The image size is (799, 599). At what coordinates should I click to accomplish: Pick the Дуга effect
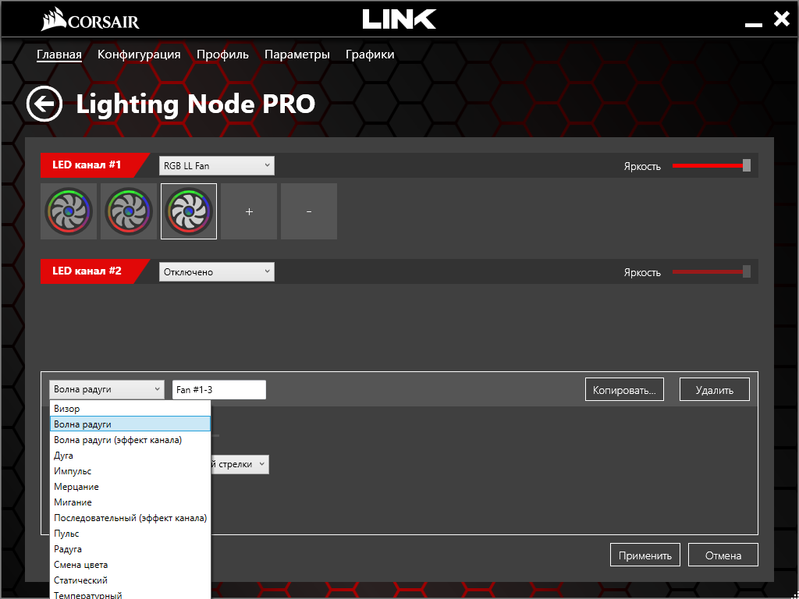tap(130, 455)
